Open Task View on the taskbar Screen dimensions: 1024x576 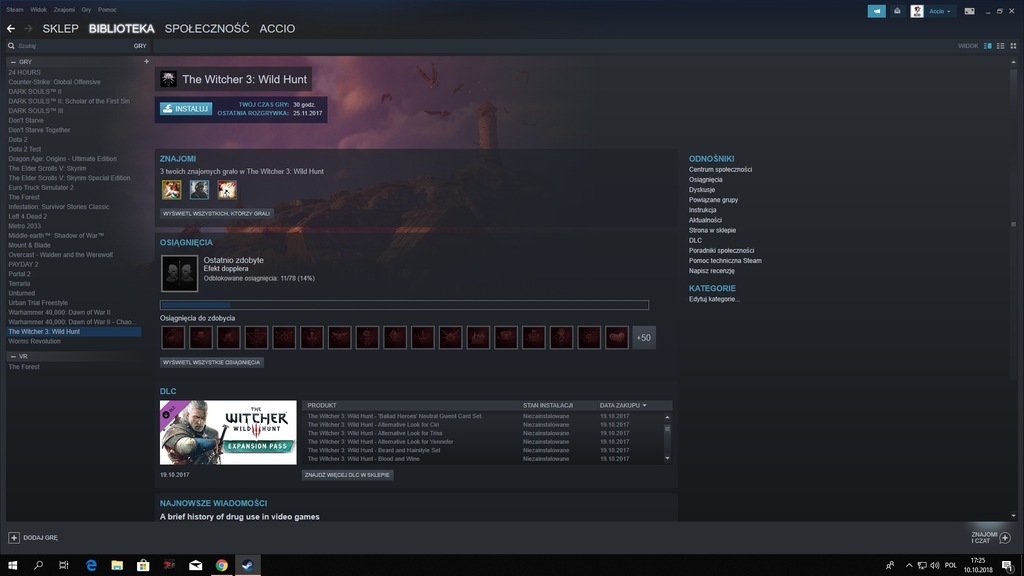click(64, 565)
